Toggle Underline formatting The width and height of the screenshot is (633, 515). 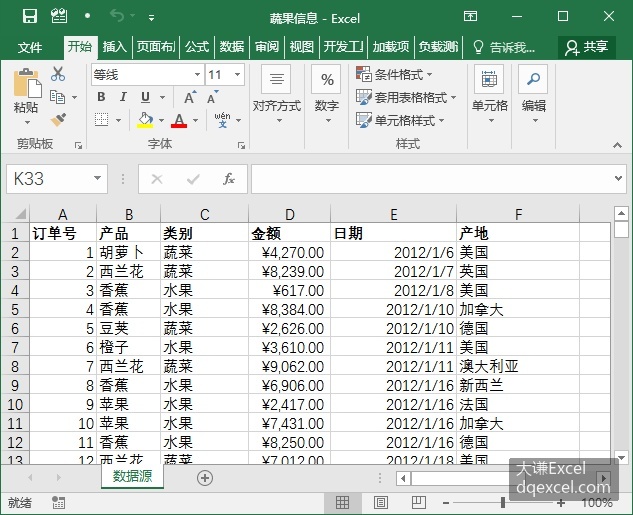145,97
